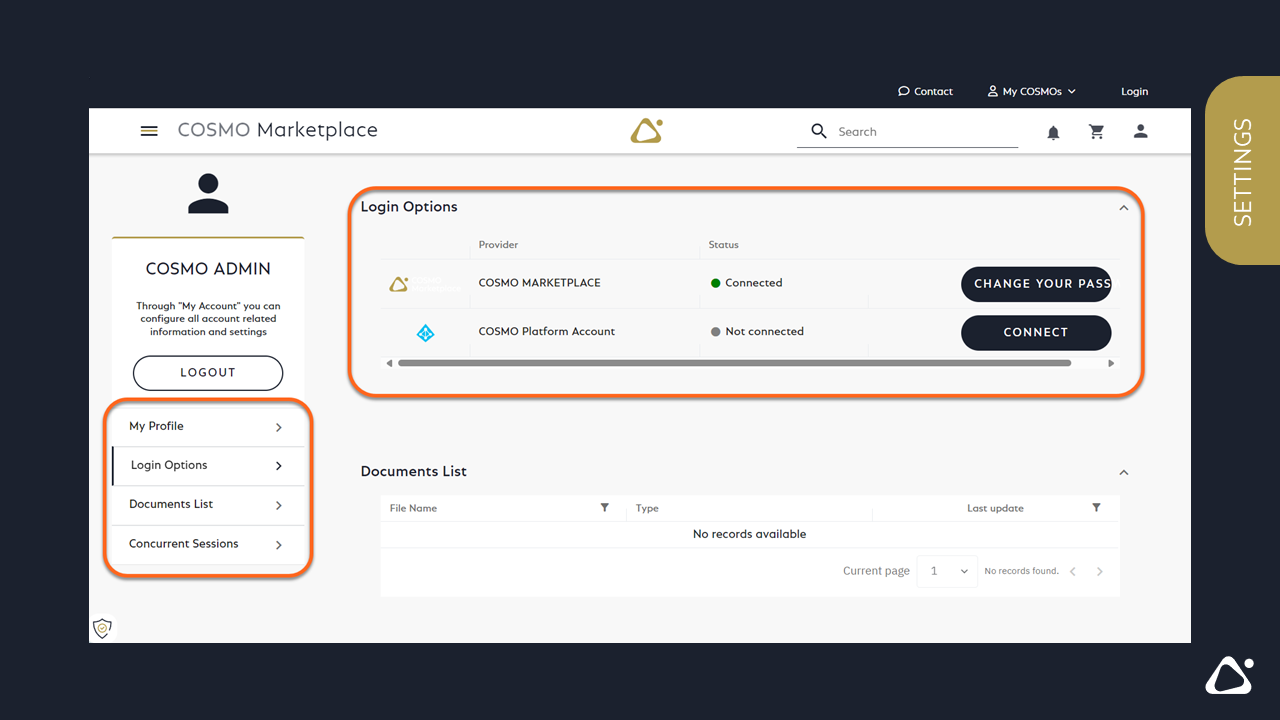1280x720 pixels.
Task: Open the File Name column filter
Action: point(605,508)
